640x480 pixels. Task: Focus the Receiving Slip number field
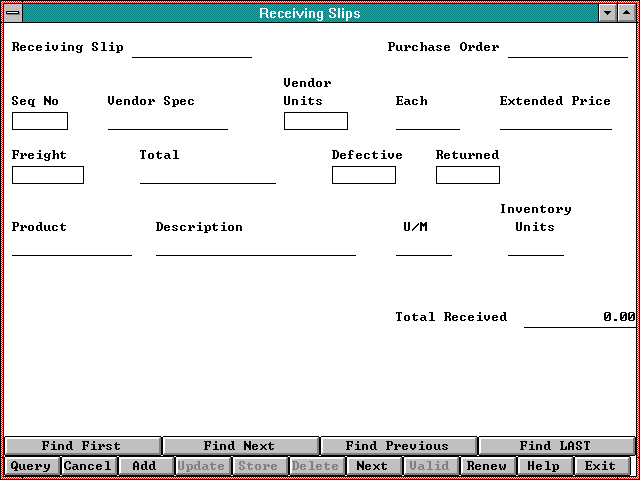(x=191, y=48)
